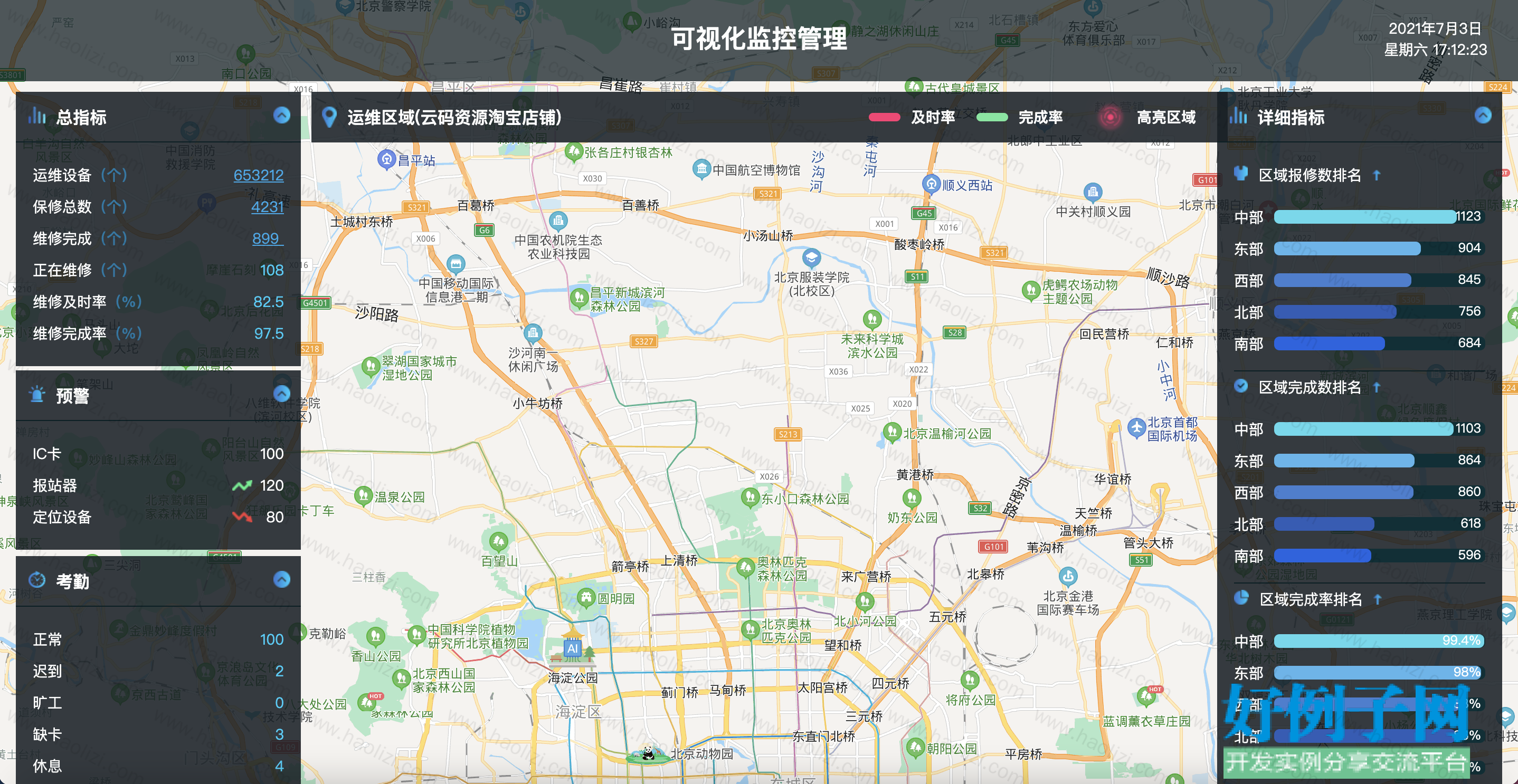Click the 顺义西站 station map marker
The image size is (1518, 784).
click(x=931, y=184)
